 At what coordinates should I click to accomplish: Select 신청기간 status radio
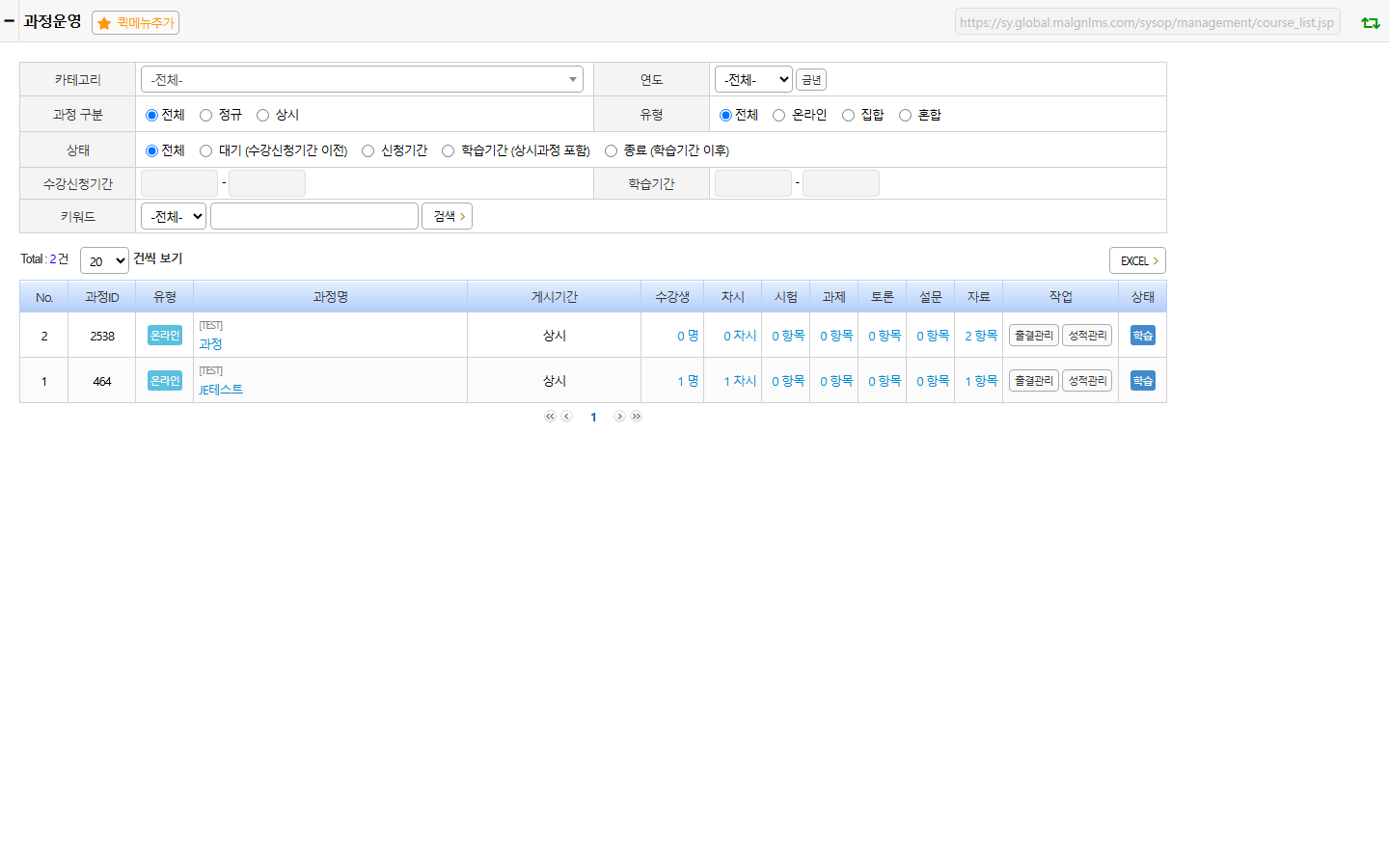pos(368,150)
